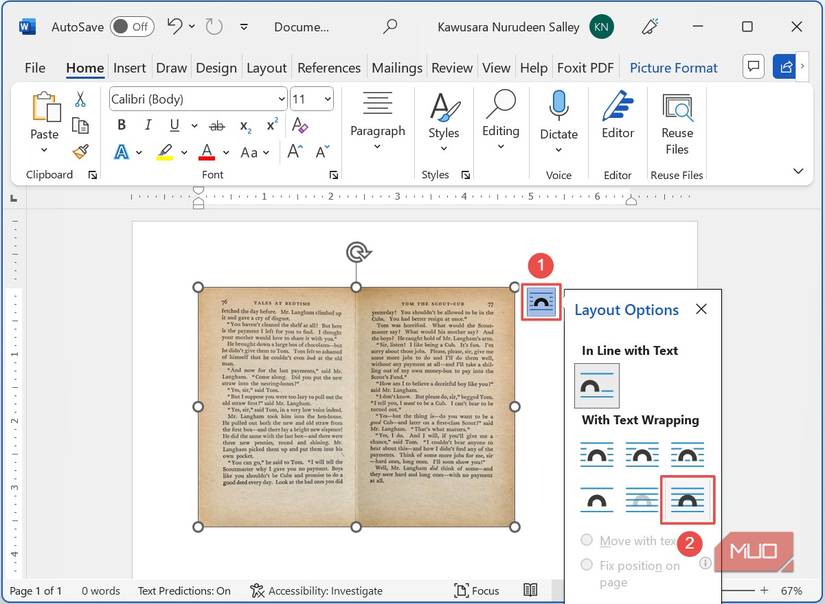Start Dictate voice typing
Viewport: 825px width, 604px height.
(558, 118)
